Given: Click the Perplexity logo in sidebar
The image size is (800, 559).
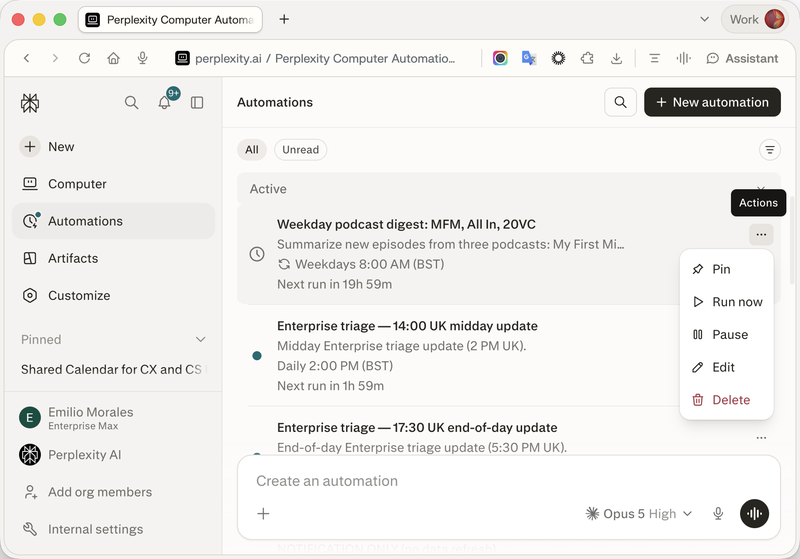Looking at the screenshot, I should click(x=30, y=103).
